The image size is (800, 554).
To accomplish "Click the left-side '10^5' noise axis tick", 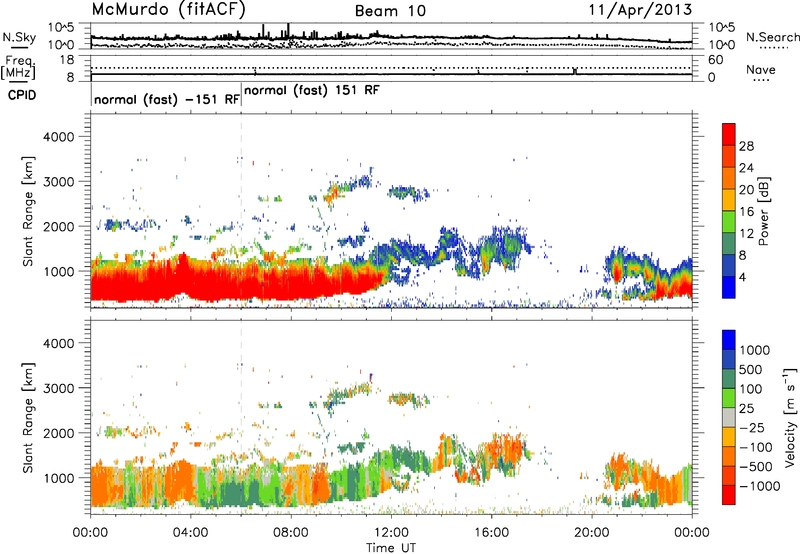I will tap(61, 28).
